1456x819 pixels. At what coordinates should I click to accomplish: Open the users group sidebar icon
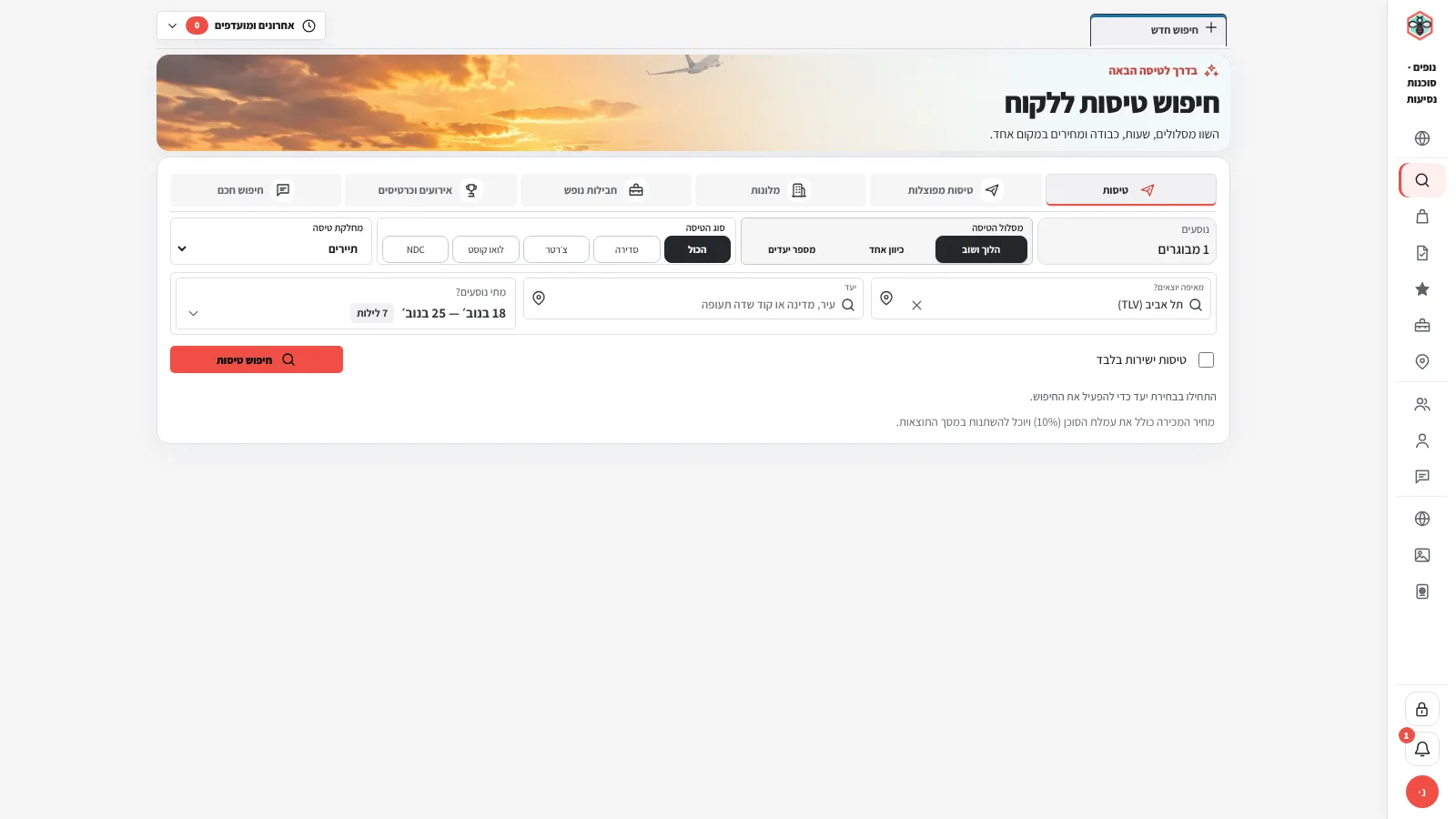[x=1422, y=404]
